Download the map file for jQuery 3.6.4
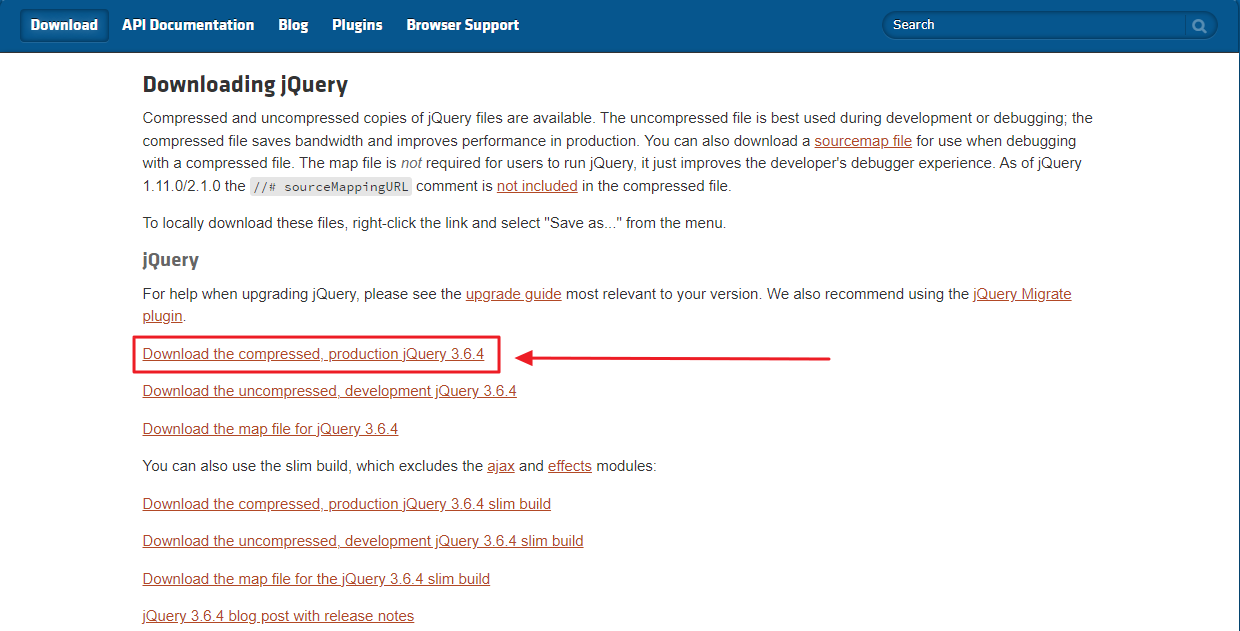 (x=270, y=429)
